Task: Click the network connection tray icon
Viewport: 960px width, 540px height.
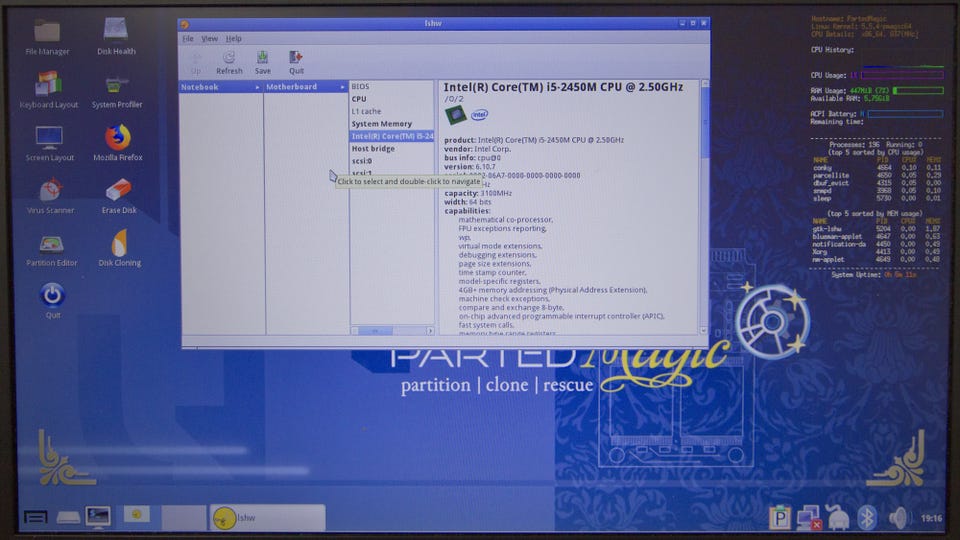Action: pyautogui.click(x=809, y=518)
